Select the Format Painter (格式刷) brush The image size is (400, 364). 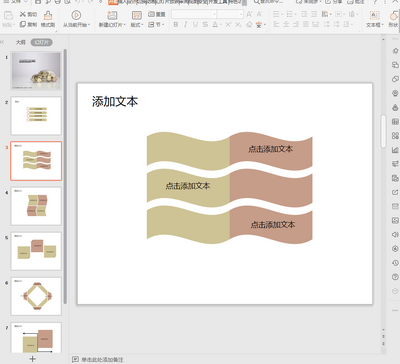coord(48,15)
